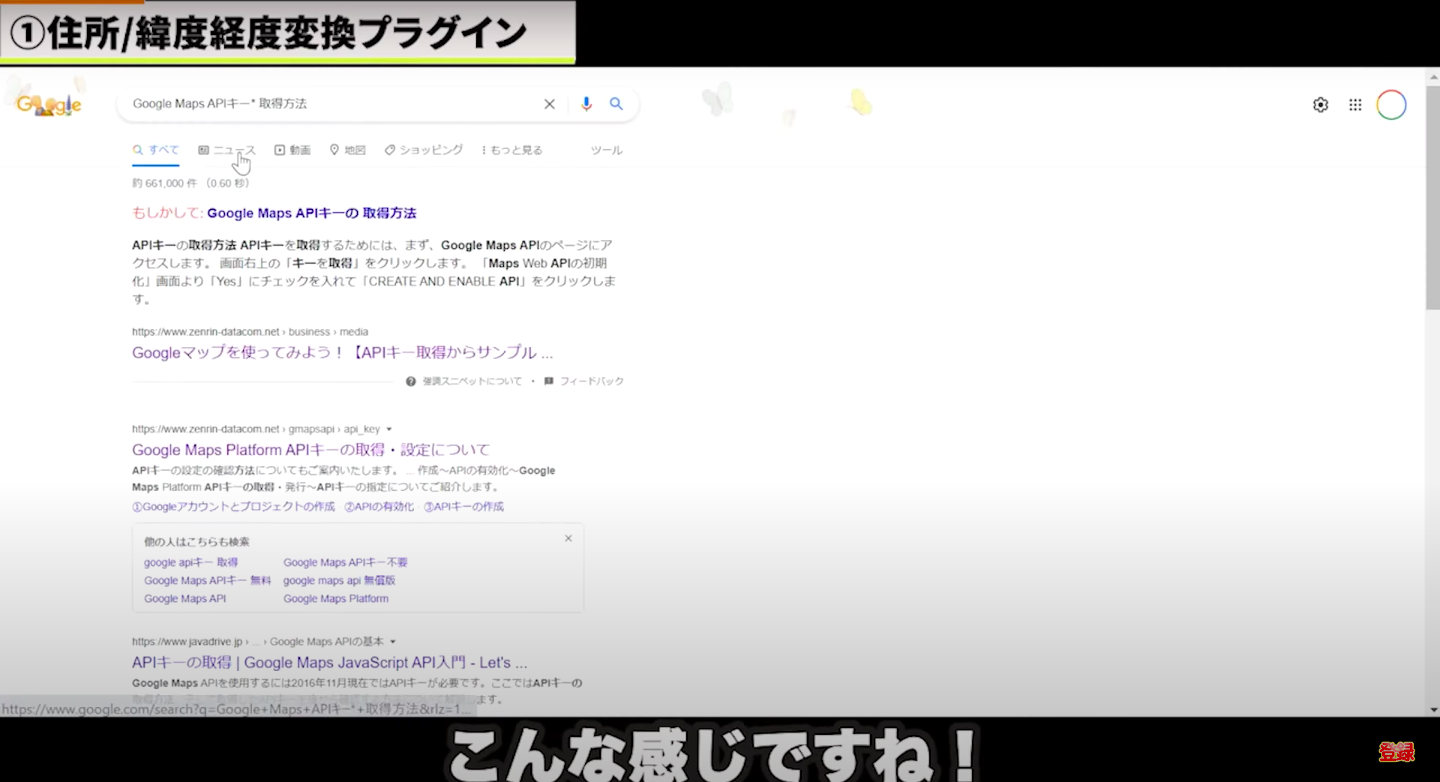1440x782 pixels.
Task: Click inside the Google search input field
Action: pos(330,104)
